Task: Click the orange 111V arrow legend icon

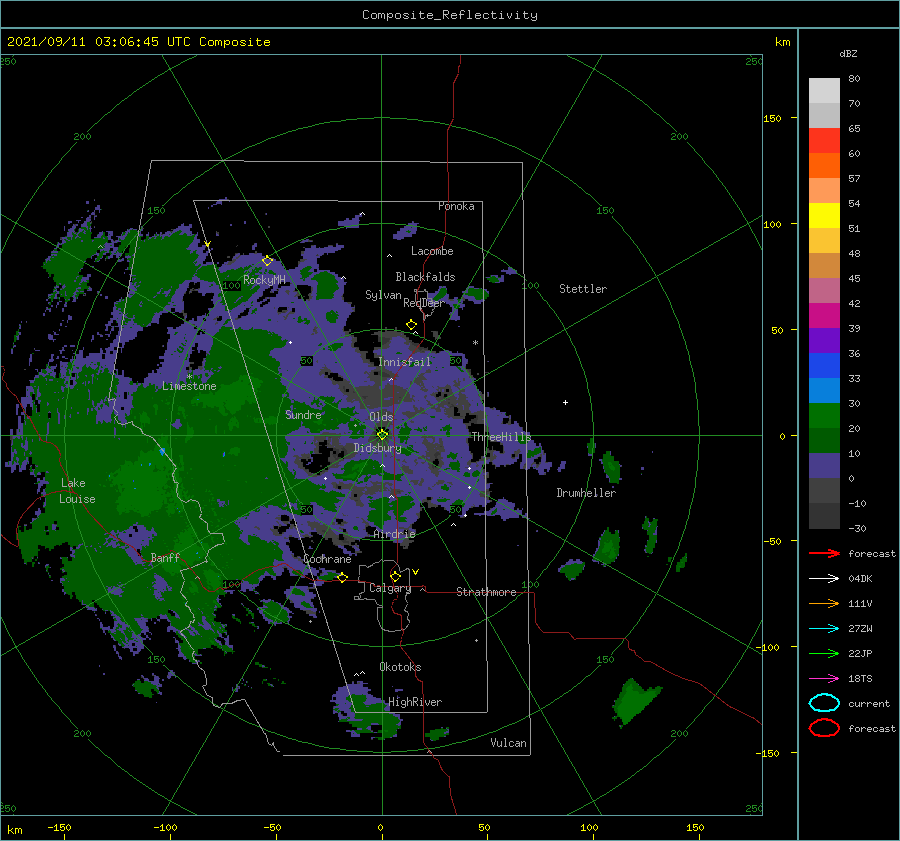Action: (x=824, y=603)
